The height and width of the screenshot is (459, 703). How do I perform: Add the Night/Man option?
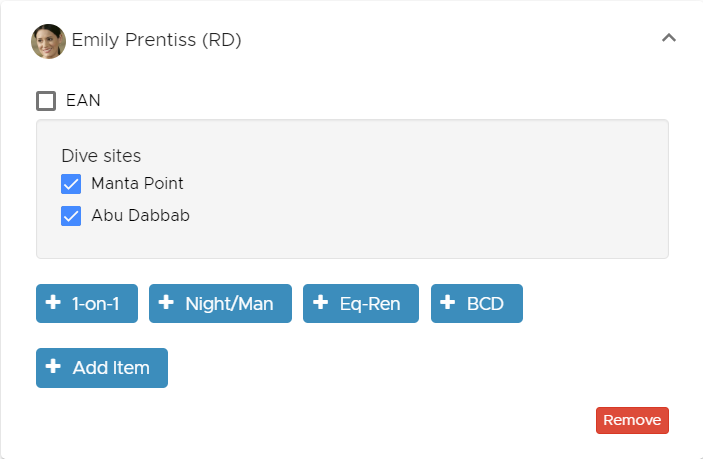pos(220,303)
